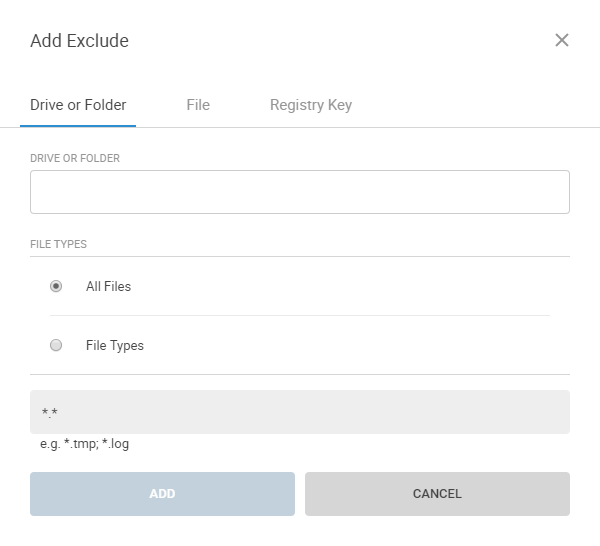Select the Drive or Folder tab
Viewport: 600px width, 546px height.
pyautogui.click(x=78, y=105)
